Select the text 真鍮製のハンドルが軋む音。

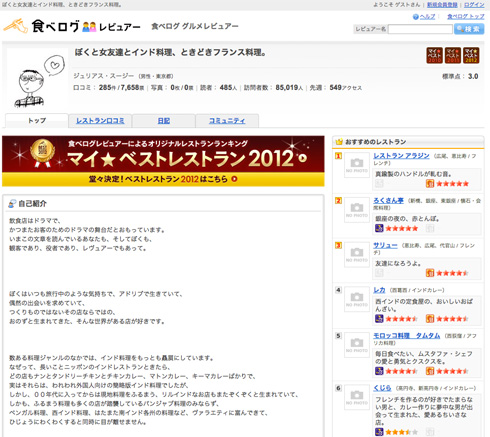tap(413, 174)
